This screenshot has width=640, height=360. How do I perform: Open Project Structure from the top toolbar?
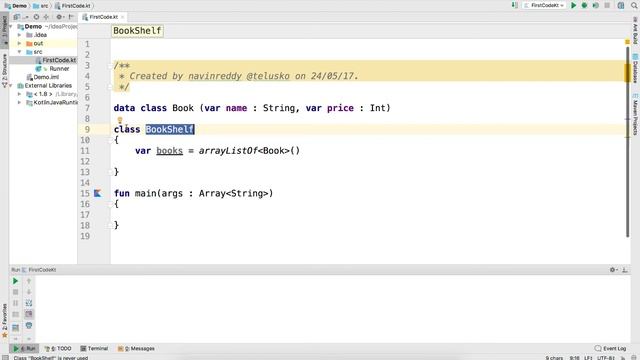(x=621, y=5)
